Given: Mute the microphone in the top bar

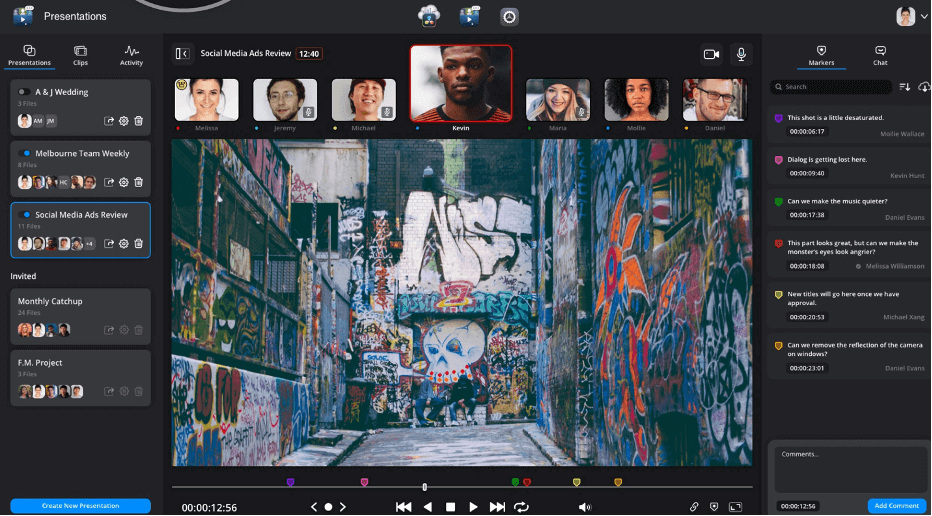Looking at the screenshot, I should (x=742, y=54).
